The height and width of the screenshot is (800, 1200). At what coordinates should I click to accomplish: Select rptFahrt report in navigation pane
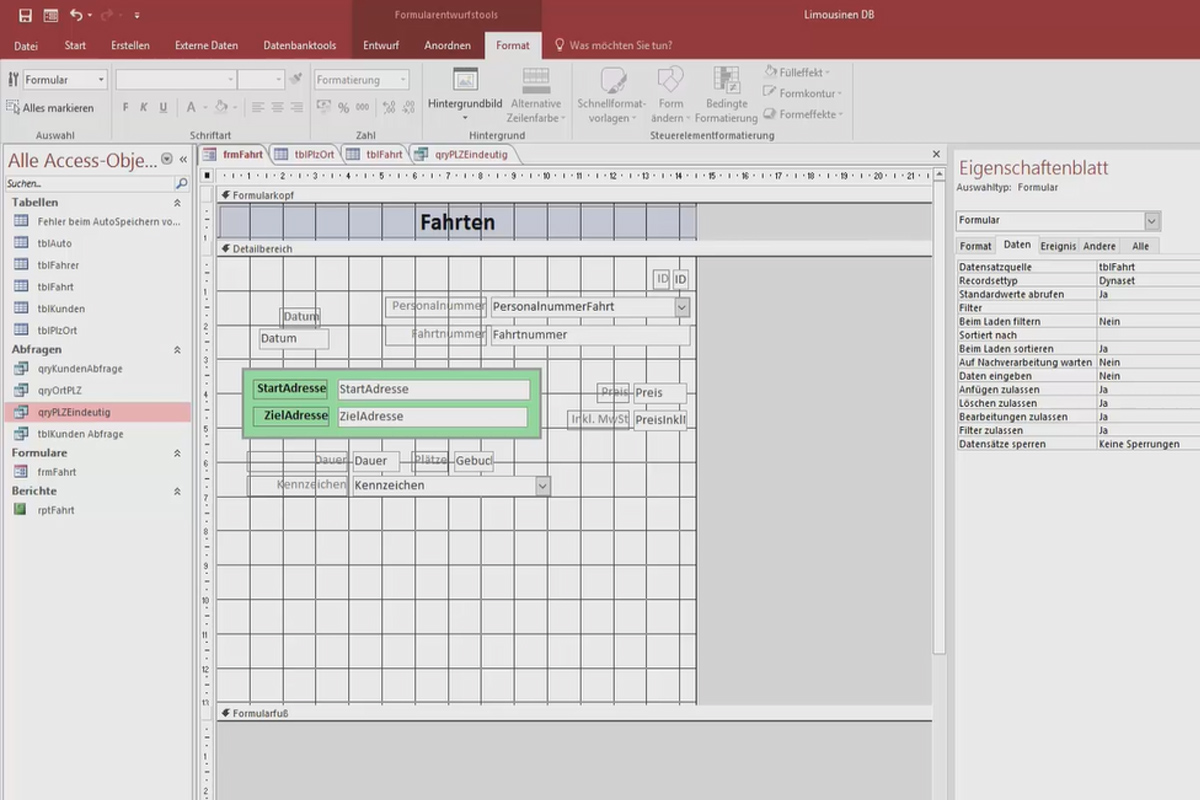click(x=56, y=510)
